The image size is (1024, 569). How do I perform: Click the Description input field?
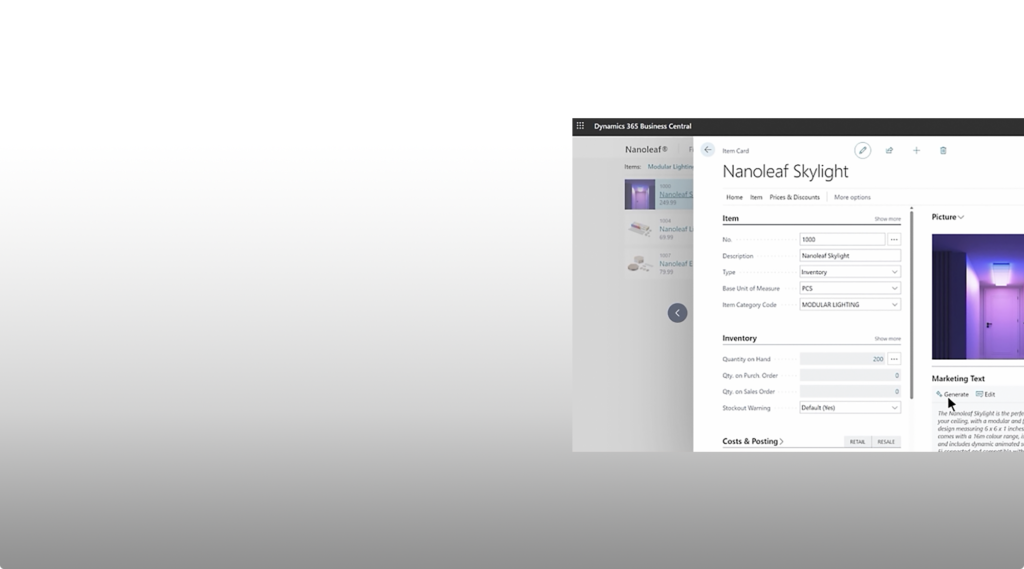tap(850, 255)
